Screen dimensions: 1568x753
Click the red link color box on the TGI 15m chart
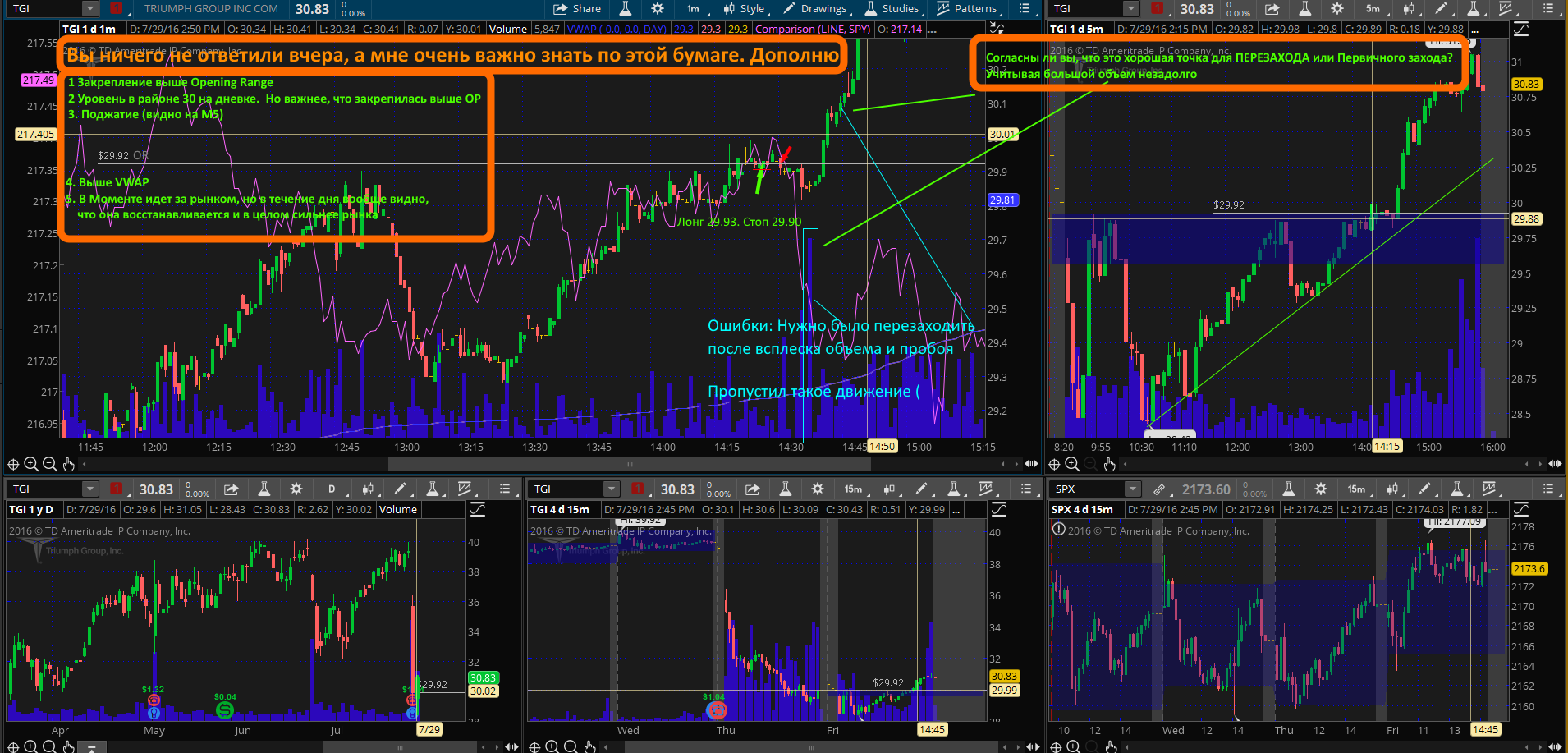click(x=637, y=489)
